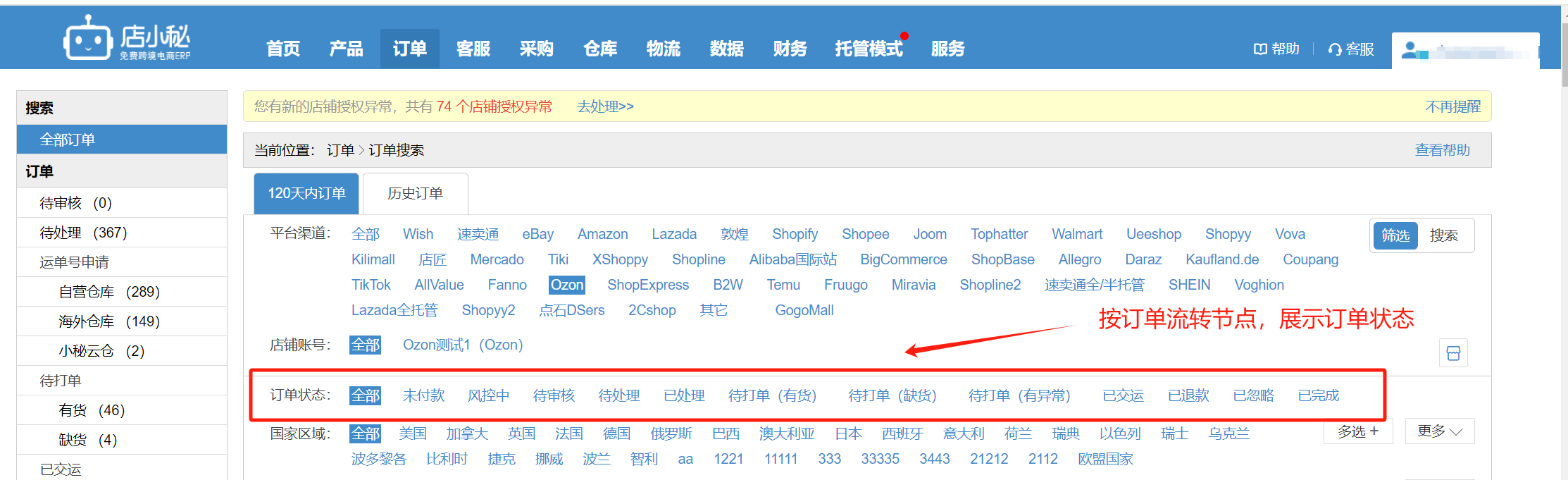Filter platform by Amazon

603,234
